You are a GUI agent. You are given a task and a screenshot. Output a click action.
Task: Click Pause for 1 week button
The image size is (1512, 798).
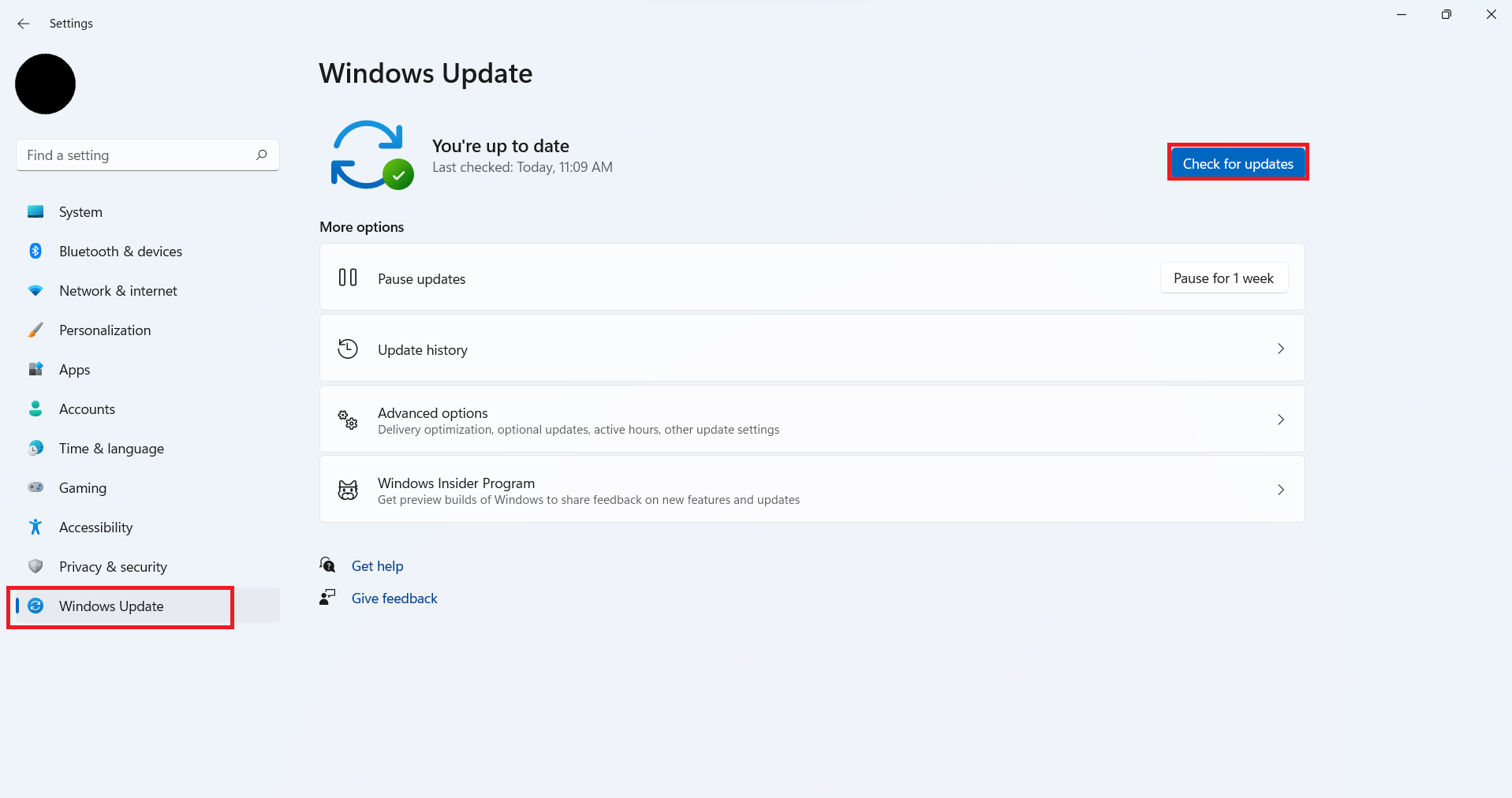[1223, 278]
